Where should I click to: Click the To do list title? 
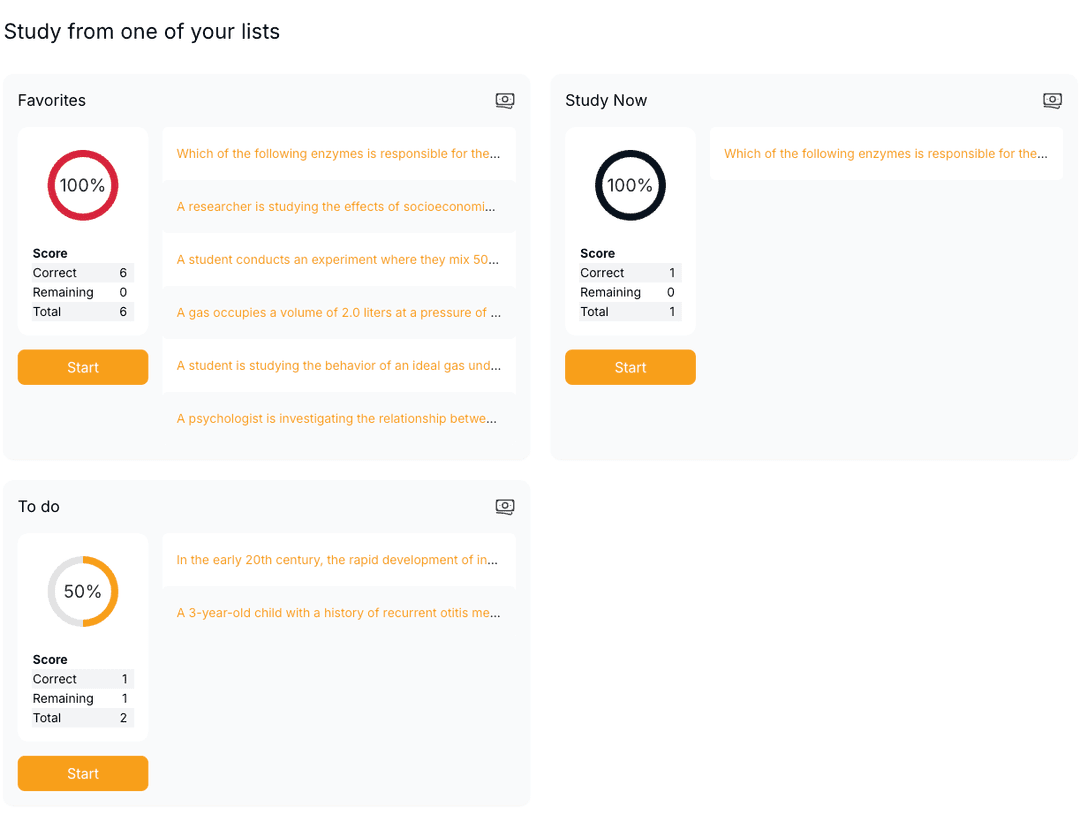(39, 506)
